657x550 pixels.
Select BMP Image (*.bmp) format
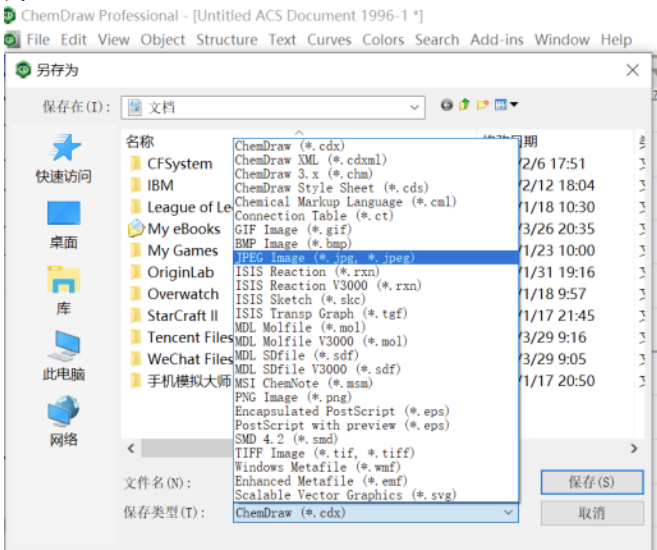(x=375, y=244)
